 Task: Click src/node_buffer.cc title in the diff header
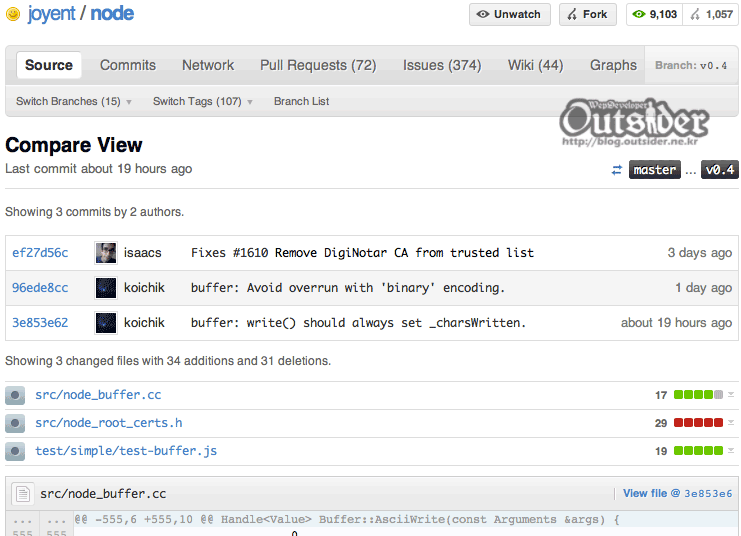click(x=103, y=494)
